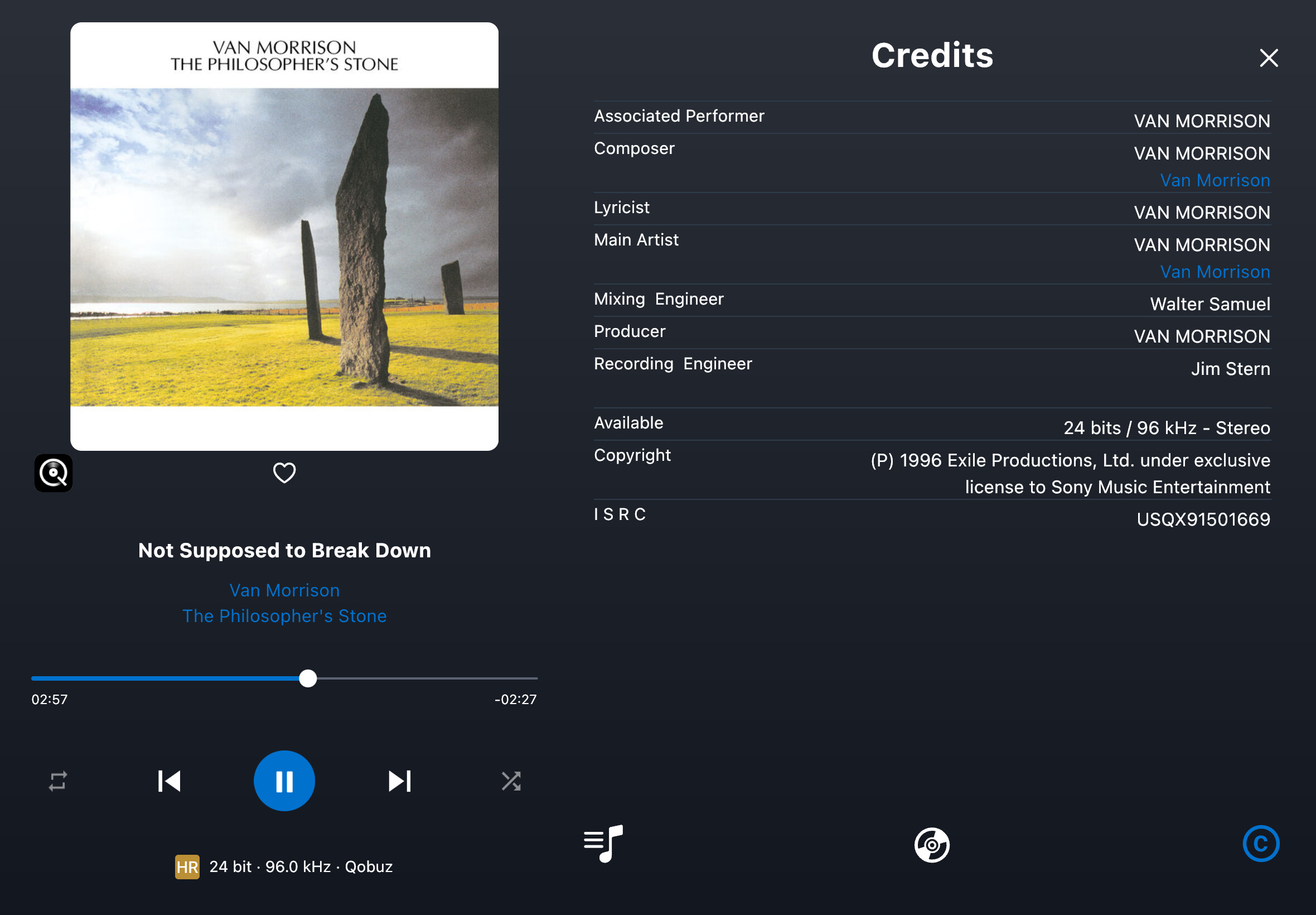Click VAN MORRISON in Associated Performer row
The height and width of the screenshot is (915, 1316).
click(1202, 121)
